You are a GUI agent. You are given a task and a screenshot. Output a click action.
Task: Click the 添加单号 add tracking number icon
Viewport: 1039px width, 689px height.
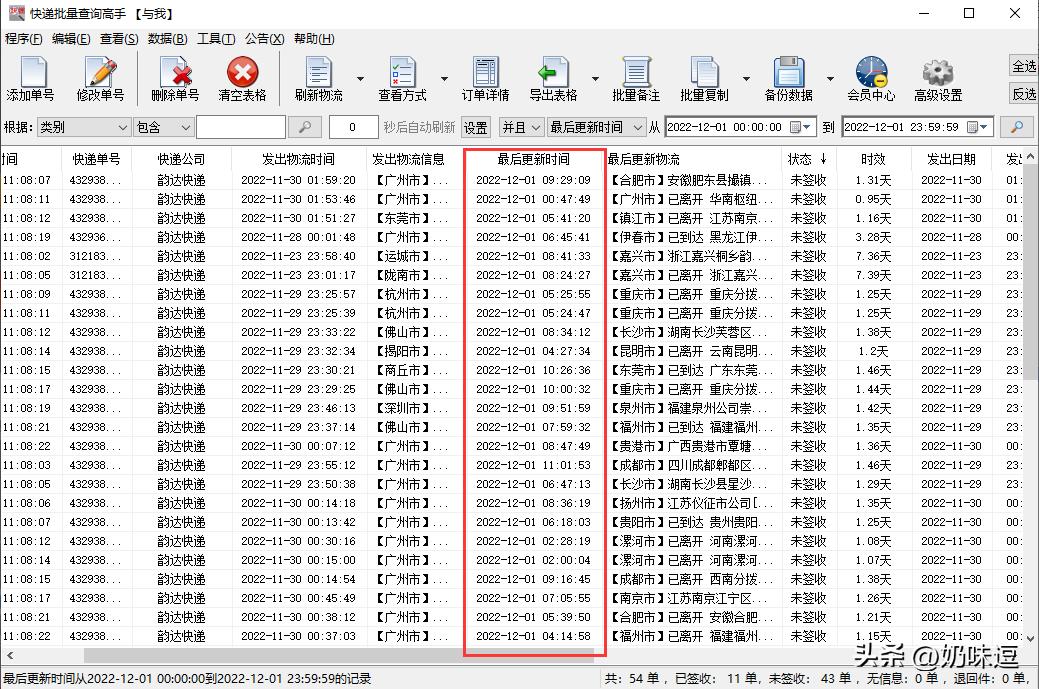pyautogui.click(x=32, y=78)
